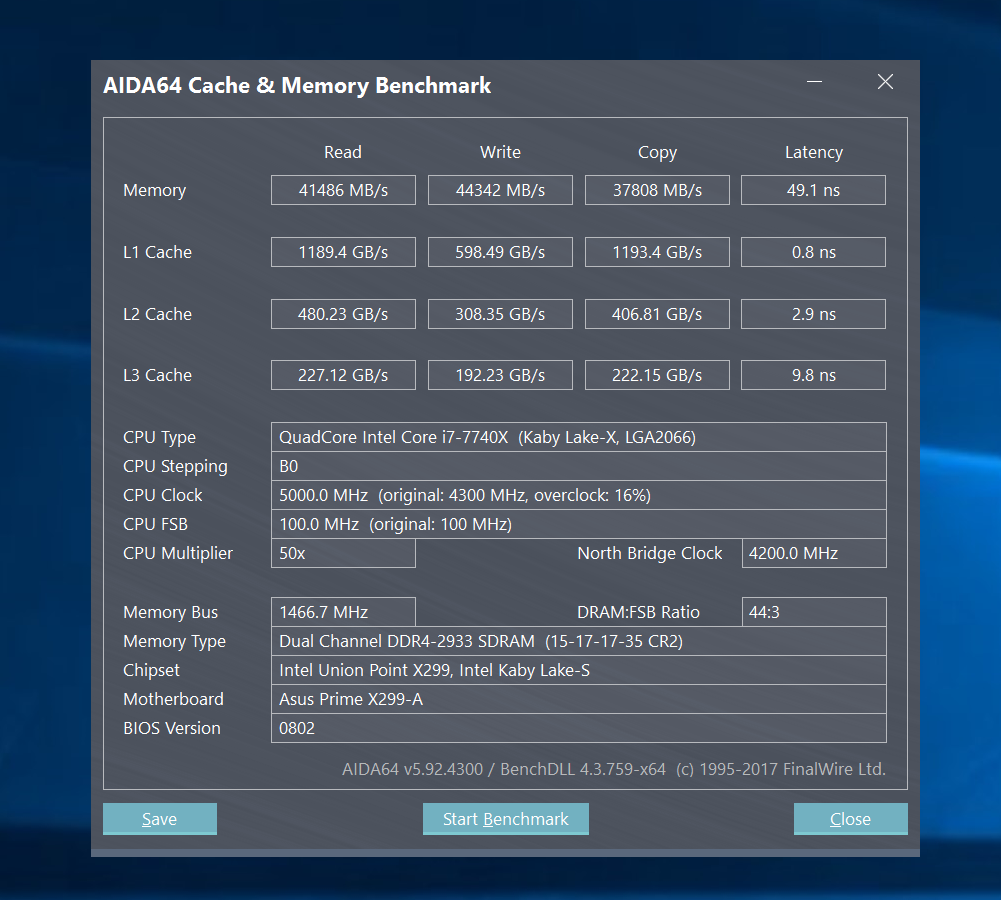Close the window with the X icon
The image size is (1001, 900).
(885, 82)
